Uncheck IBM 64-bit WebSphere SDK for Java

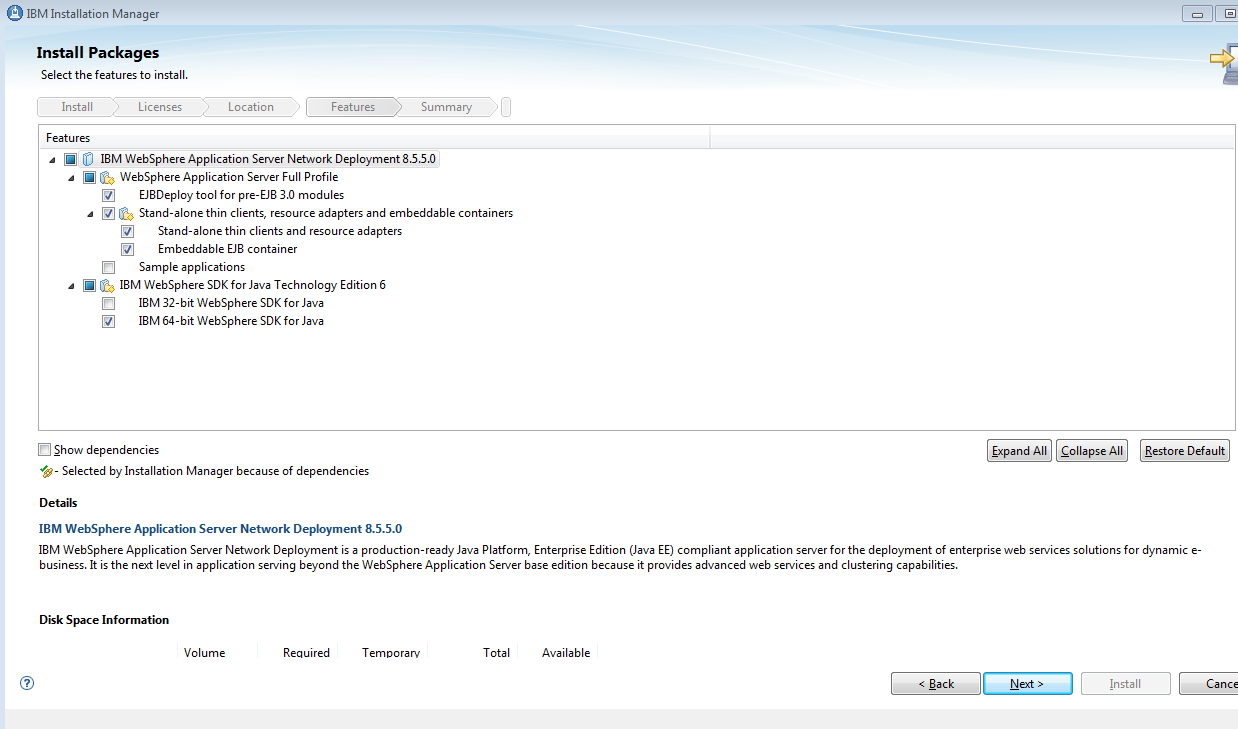click(108, 321)
